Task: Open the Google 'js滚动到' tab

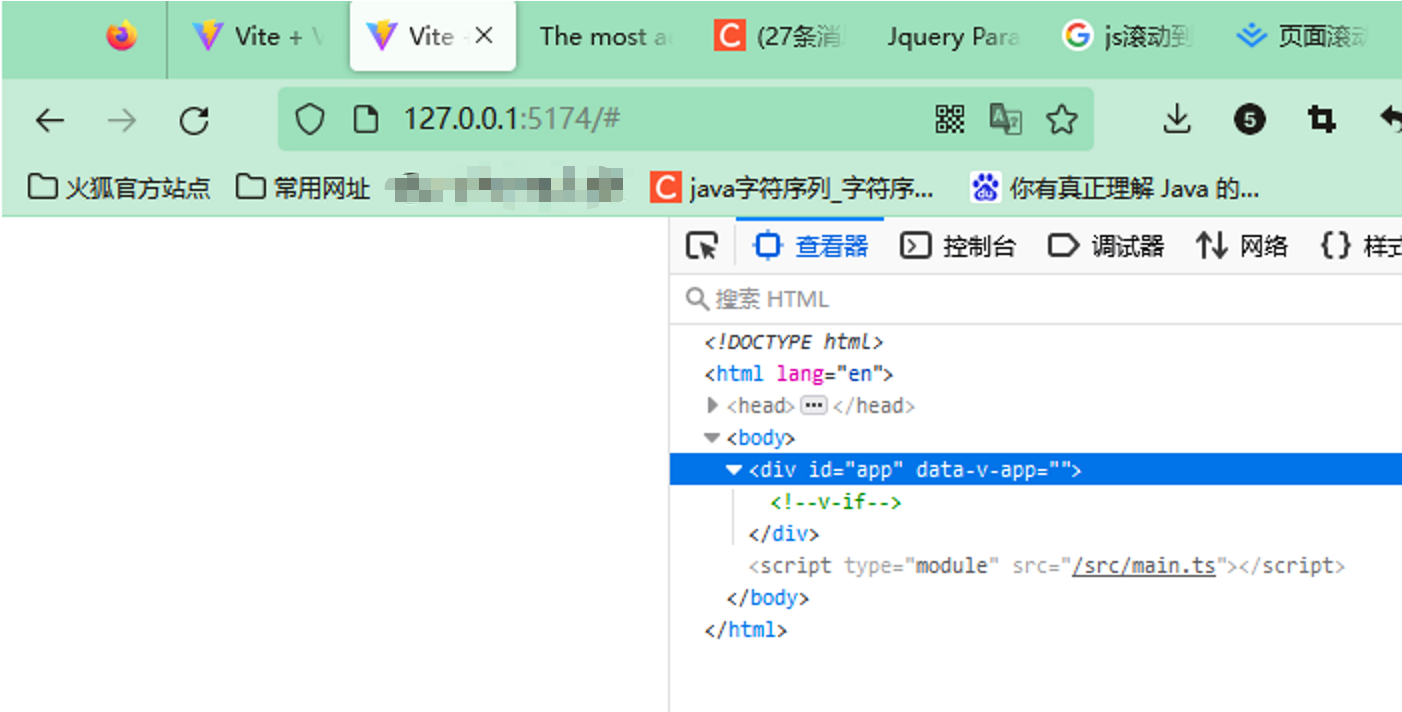Action: pyautogui.click(x=1128, y=37)
